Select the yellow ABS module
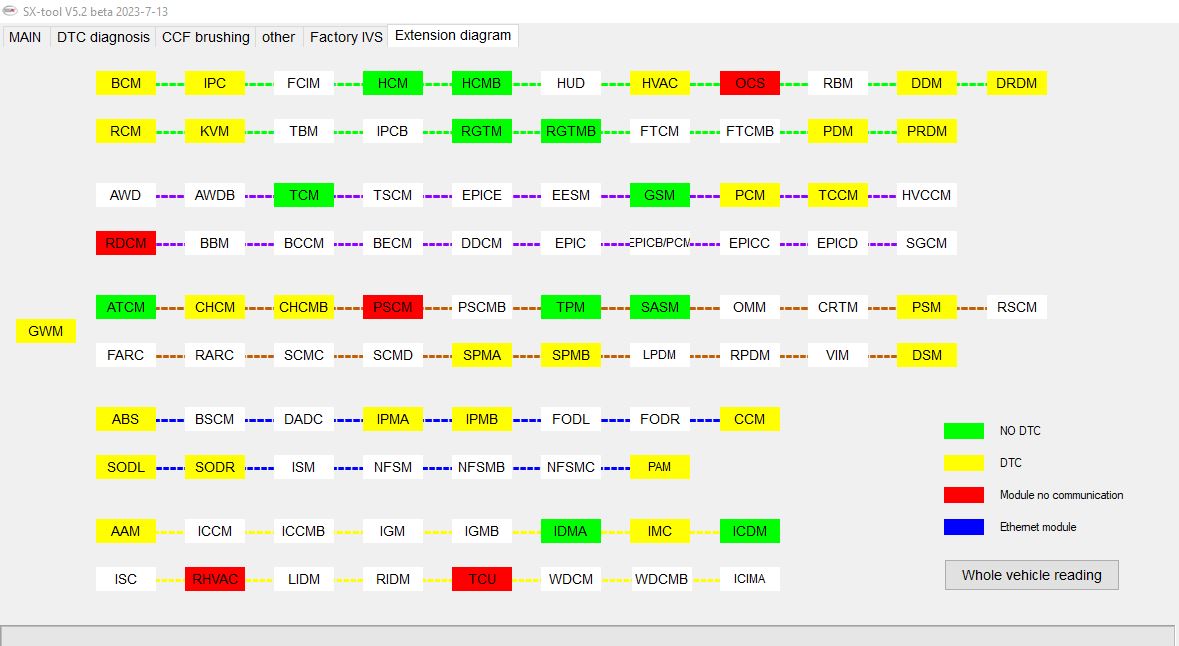Viewport: 1179px width, 646px height. pos(126,419)
